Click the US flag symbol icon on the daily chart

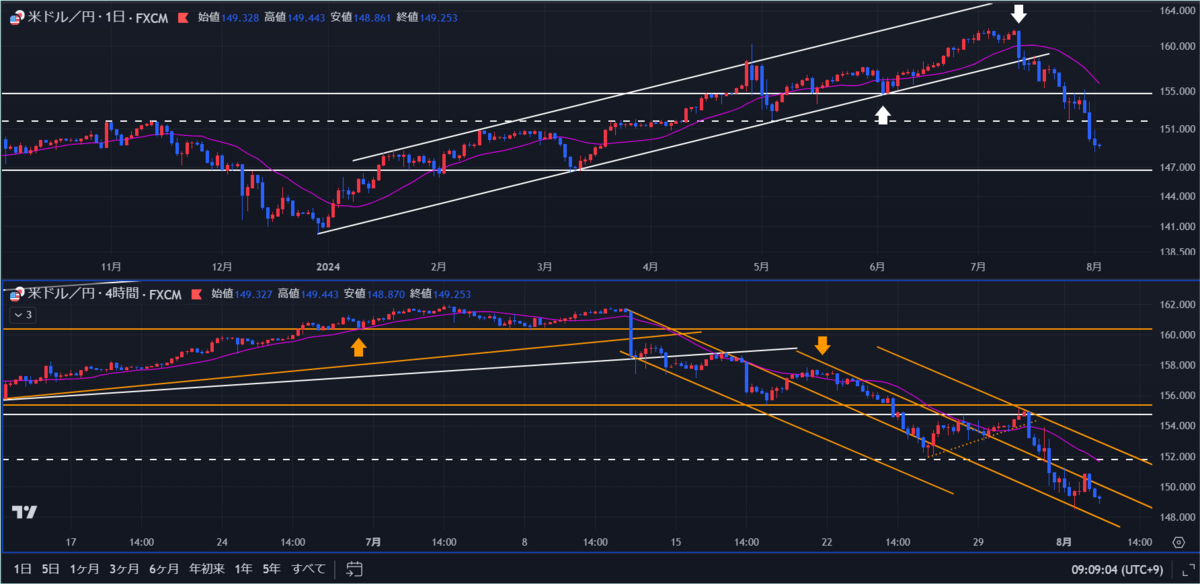click(14, 16)
